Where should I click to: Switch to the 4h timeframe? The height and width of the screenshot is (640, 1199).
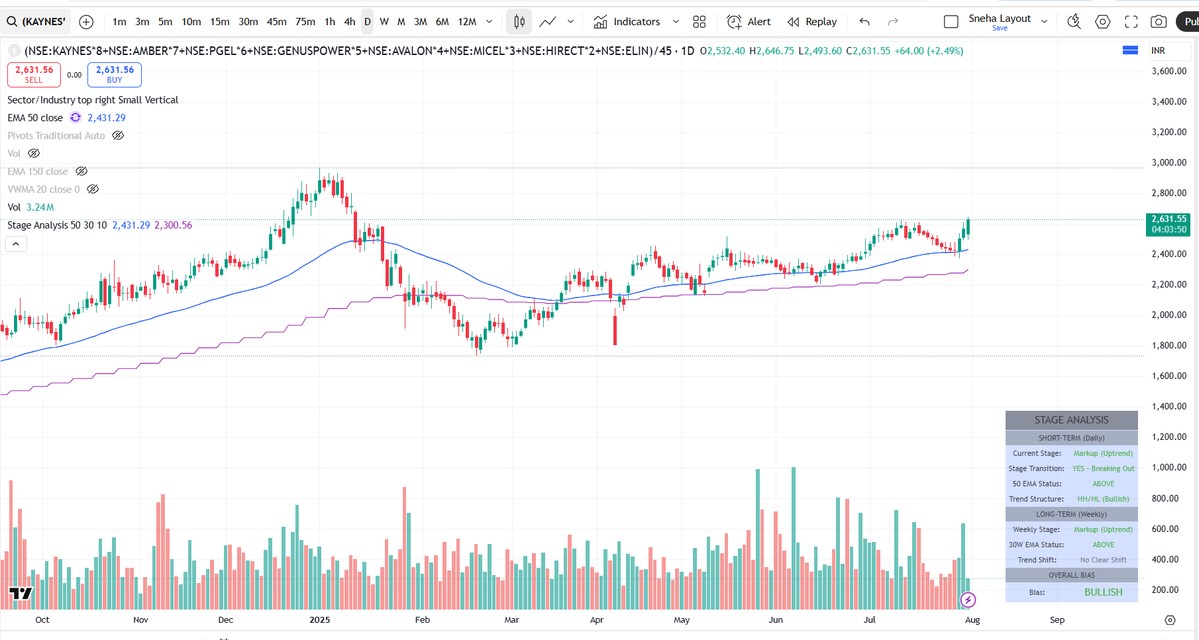tap(349, 21)
